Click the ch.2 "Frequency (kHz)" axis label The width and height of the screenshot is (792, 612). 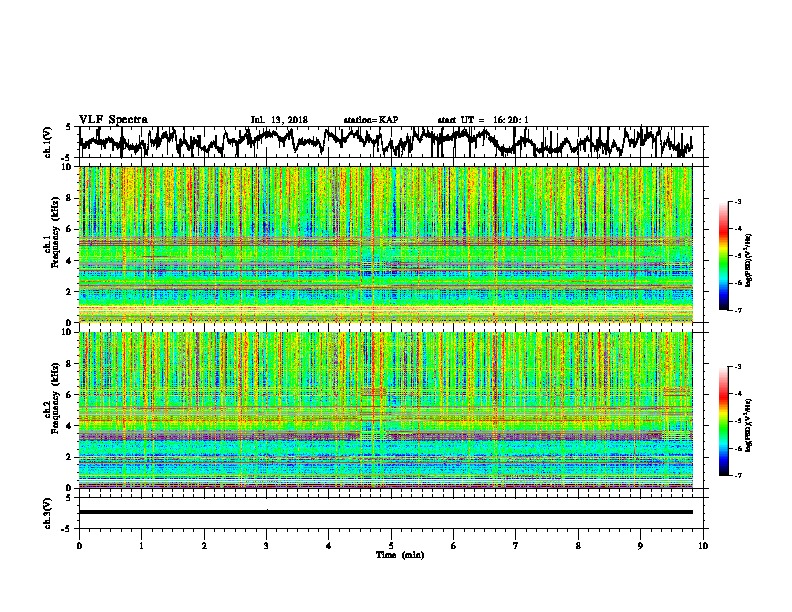pos(55,399)
